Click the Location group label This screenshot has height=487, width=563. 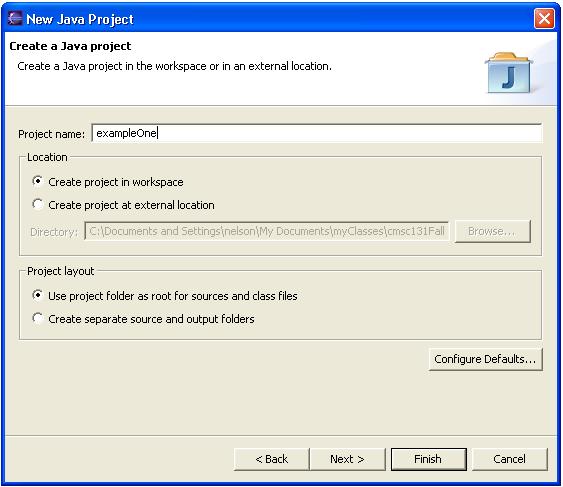[47, 157]
